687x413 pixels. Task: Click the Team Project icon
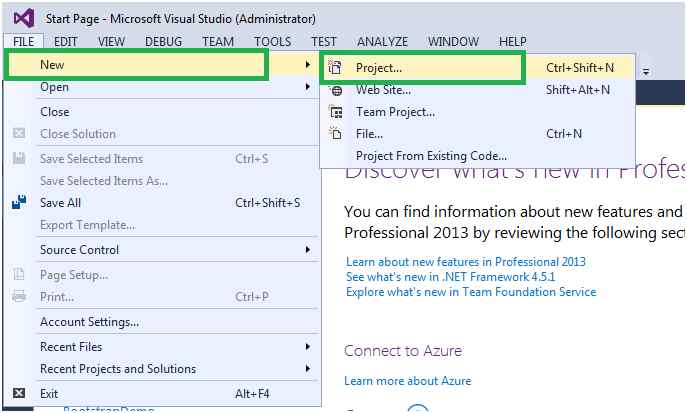tap(336, 112)
